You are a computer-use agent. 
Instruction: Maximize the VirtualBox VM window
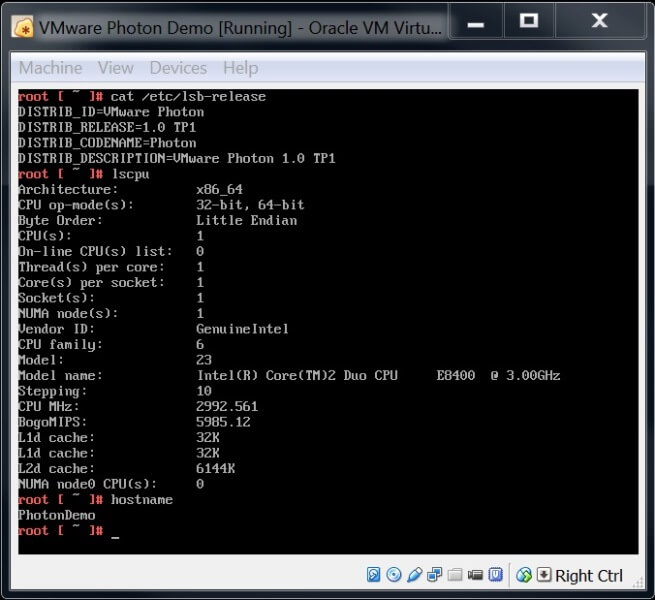pos(529,20)
